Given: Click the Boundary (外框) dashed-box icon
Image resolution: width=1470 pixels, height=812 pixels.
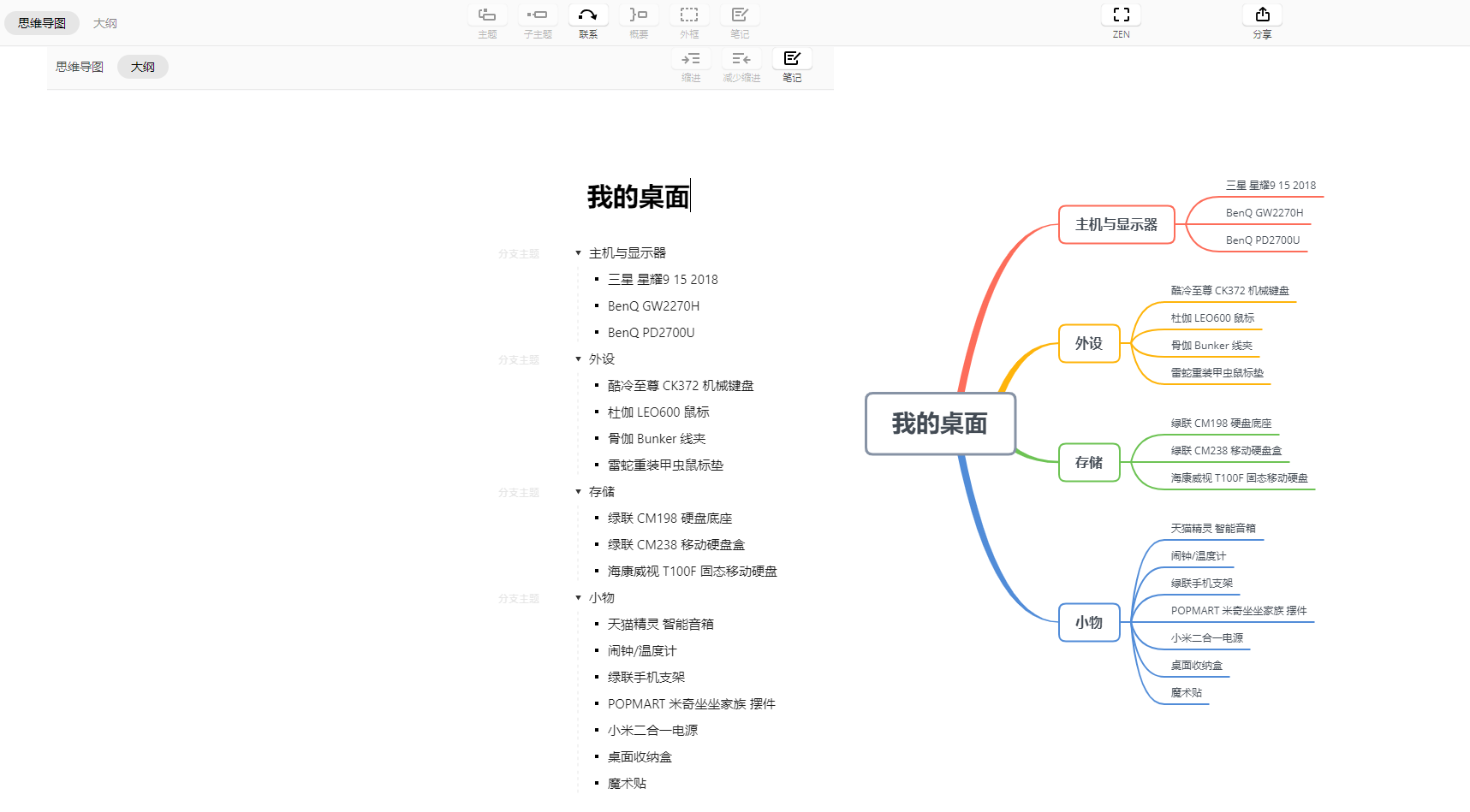Looking at the screenshot, I should (689, 15).
